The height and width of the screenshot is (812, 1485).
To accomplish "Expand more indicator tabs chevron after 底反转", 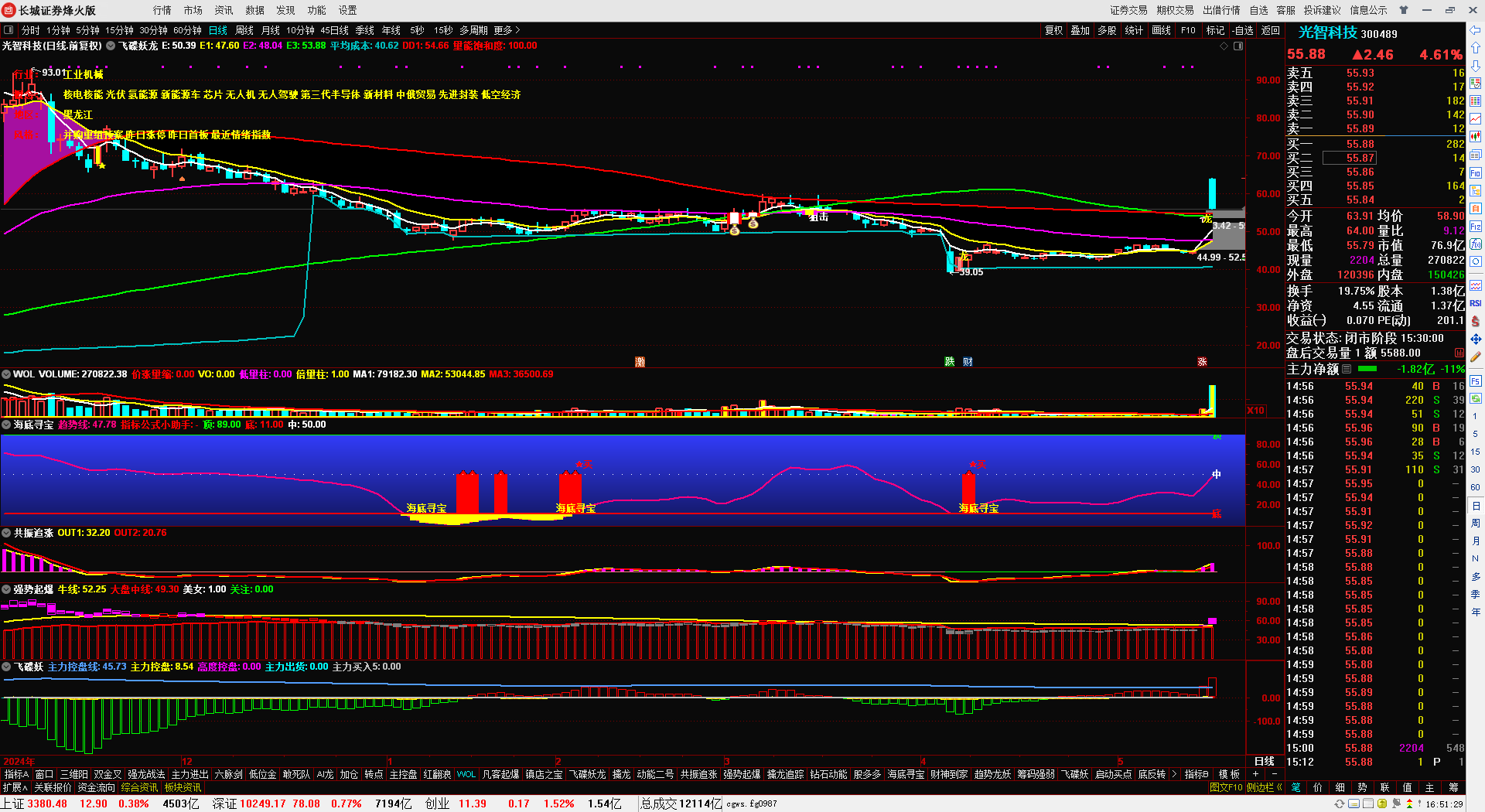I will tap(1175, 774).
